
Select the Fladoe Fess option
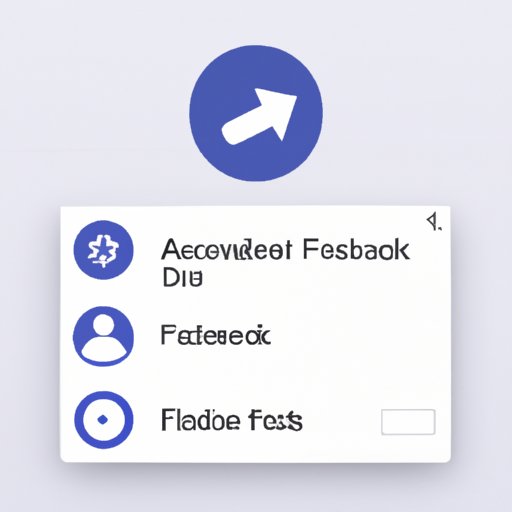click(x=232, y=420)
